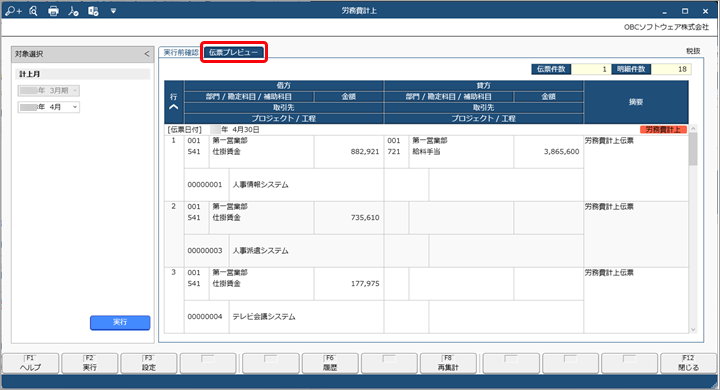Collapse the 対象選択 panel with the chevron
This screenshot has height=390, width=720.
coord(146,54)
